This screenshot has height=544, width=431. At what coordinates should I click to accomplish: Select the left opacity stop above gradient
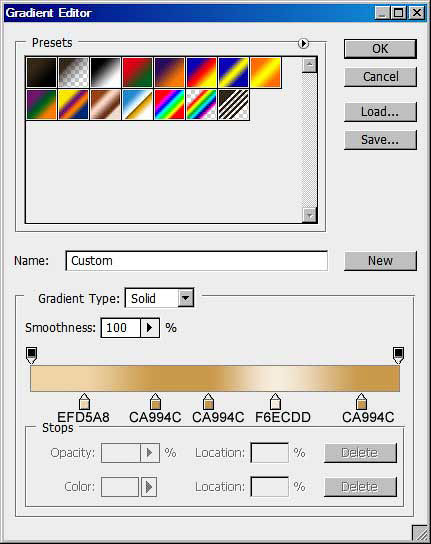coord(32,355)
